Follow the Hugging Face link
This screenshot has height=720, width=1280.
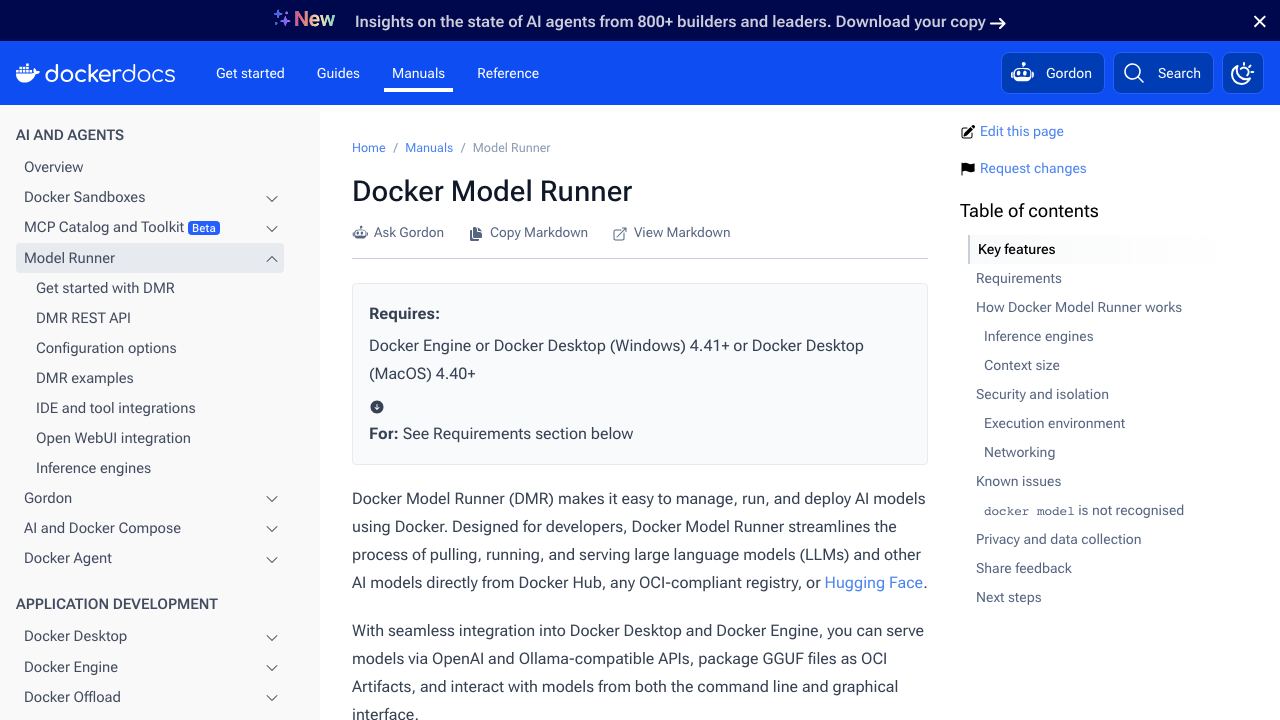tap(873, 583)
